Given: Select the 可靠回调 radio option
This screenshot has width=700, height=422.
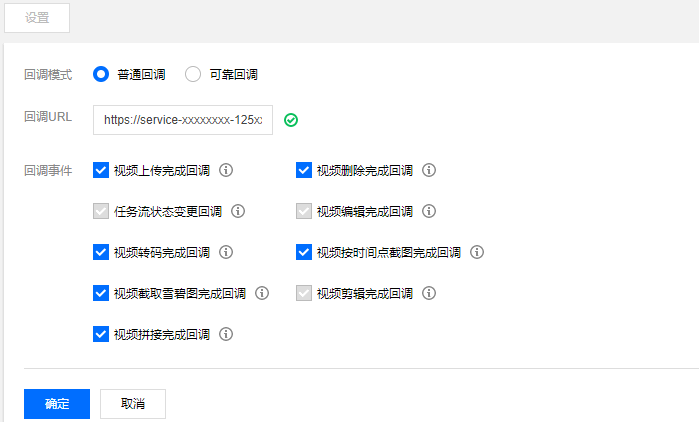Looking at the screenshot, I should (193, 74).
